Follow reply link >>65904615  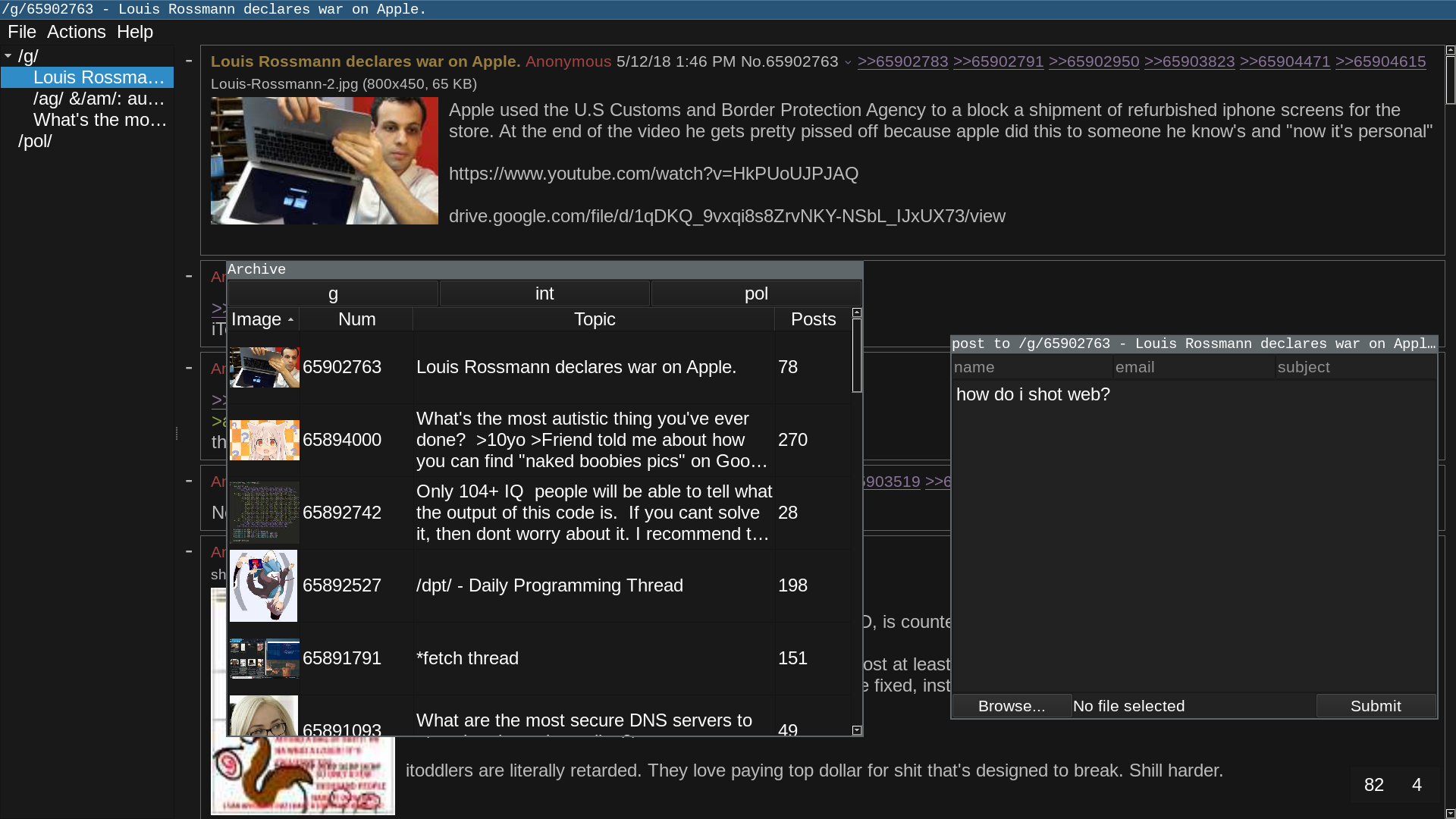point(1380,61)
